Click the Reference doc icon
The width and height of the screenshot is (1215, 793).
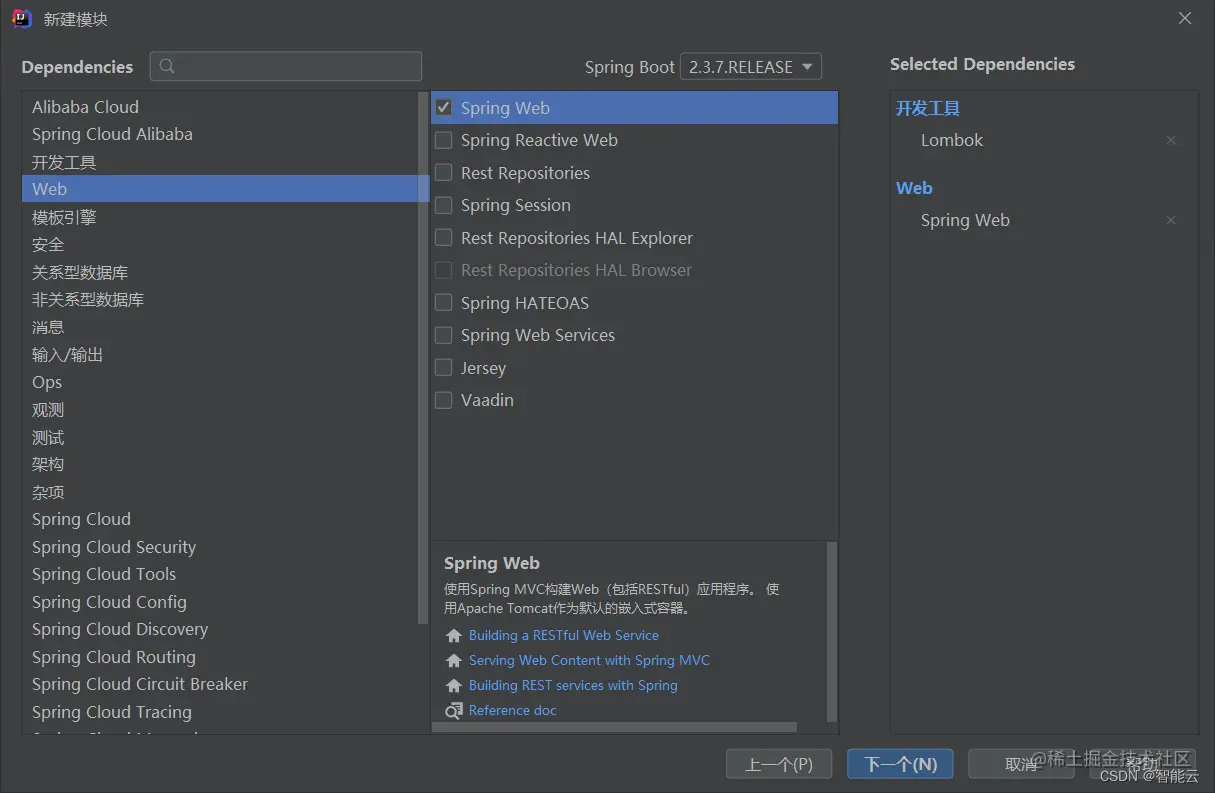454,711
